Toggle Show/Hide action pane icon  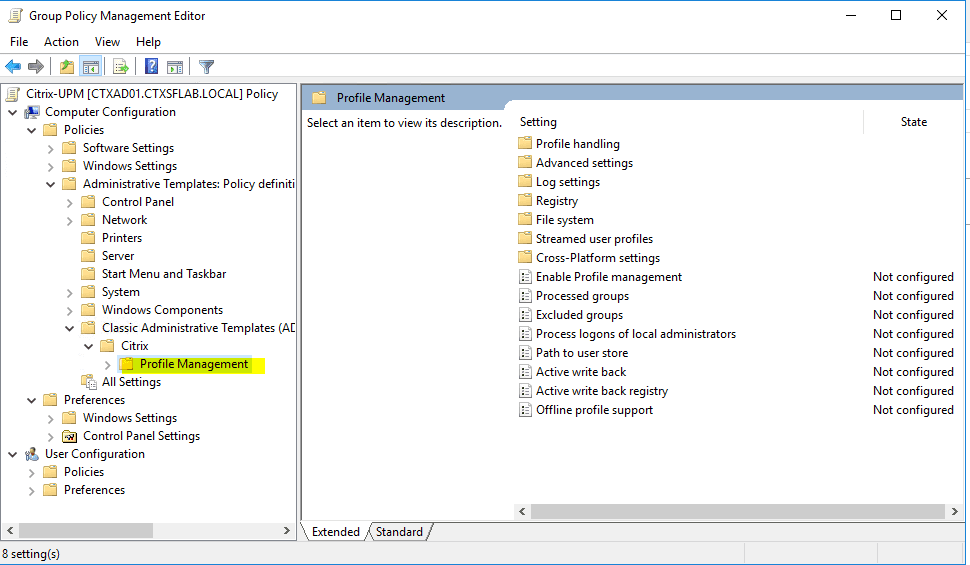[175, 66]
